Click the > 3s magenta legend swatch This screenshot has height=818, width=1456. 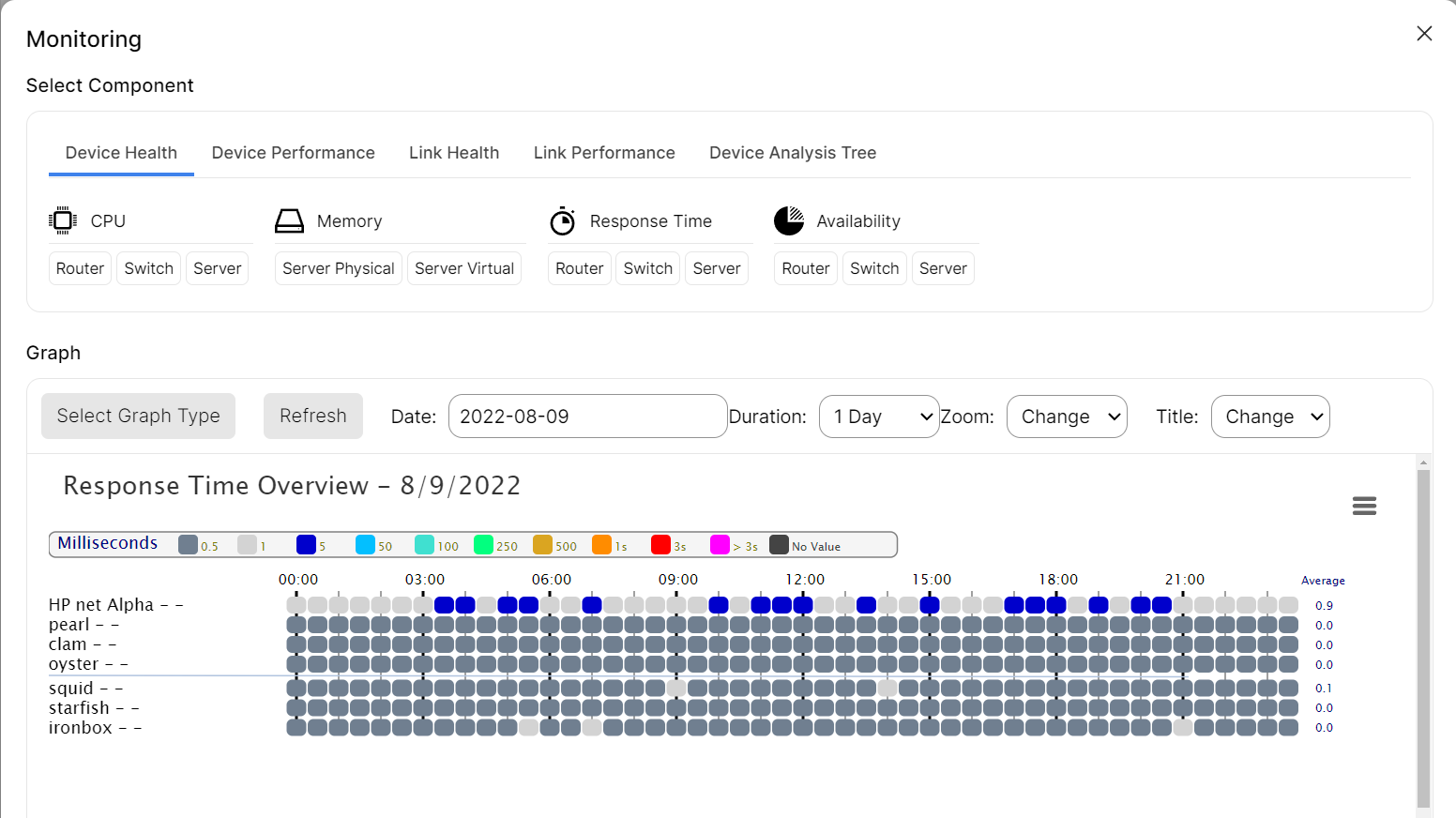coord(720,545)
